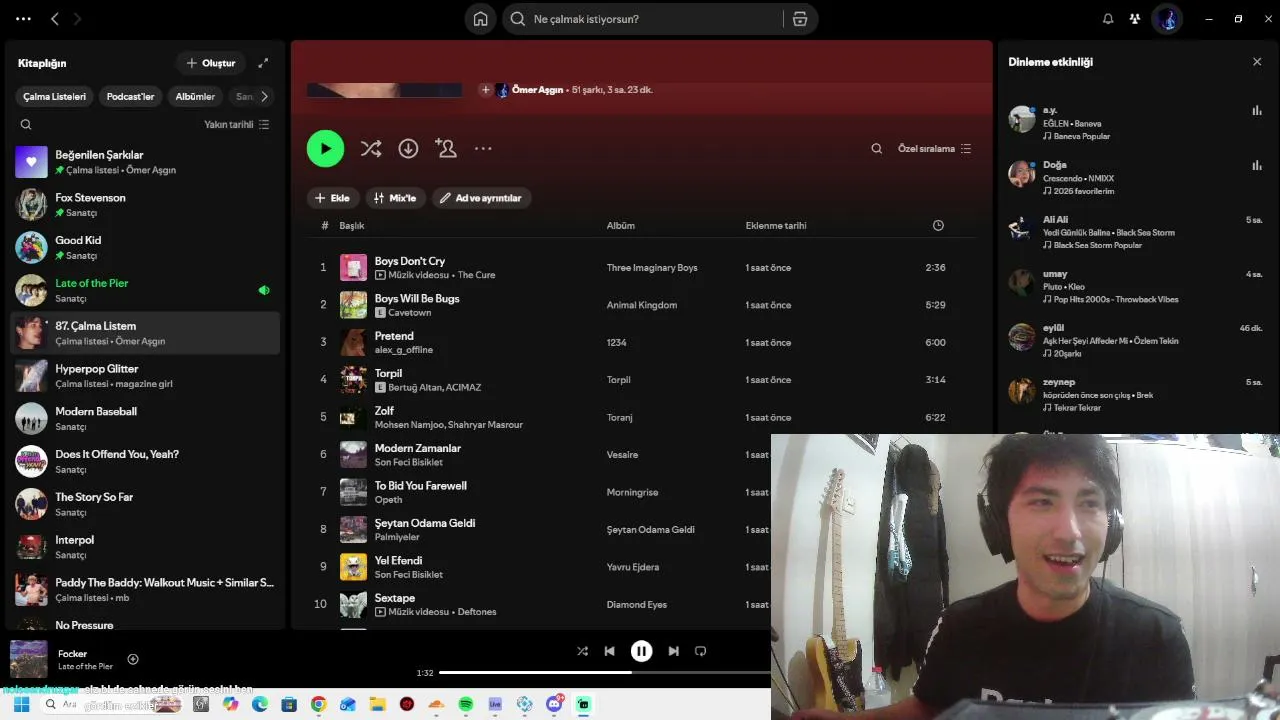Click the plus icon beside Ömer Aşgın
Viewport: 1280px width, 720px height.
click(x=486, y=90)
